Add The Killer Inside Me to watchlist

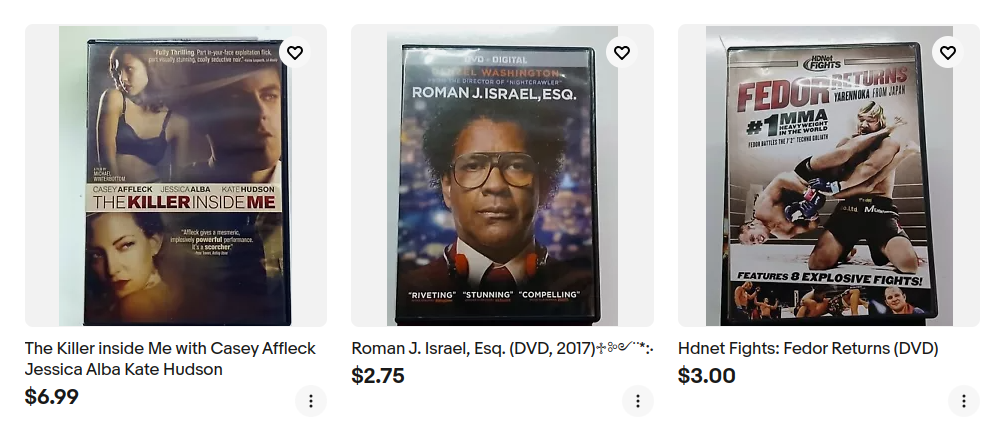tap(294, 53)
